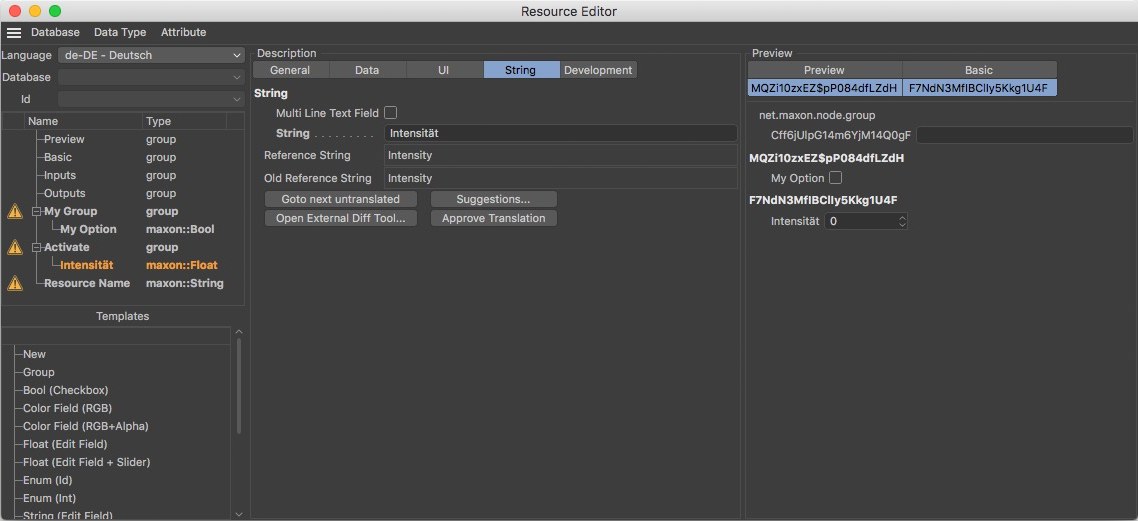
Task: Expand the Id dropdown
Action: tap(151, 99)
